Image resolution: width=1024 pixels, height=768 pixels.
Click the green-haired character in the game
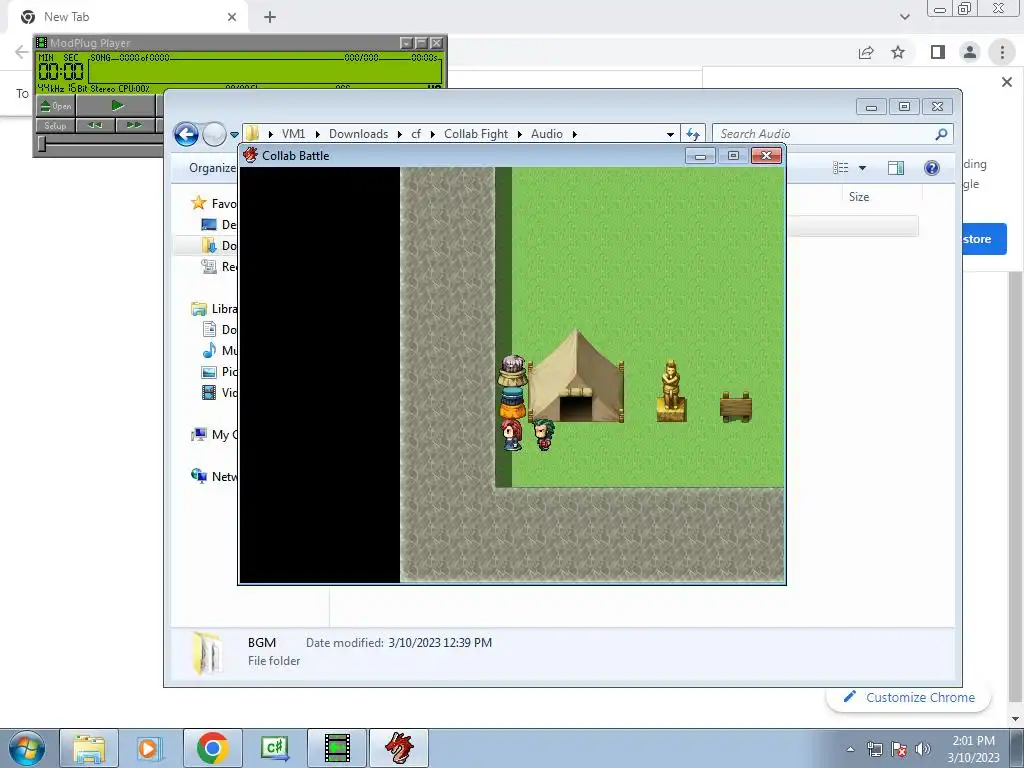[543, 435]
